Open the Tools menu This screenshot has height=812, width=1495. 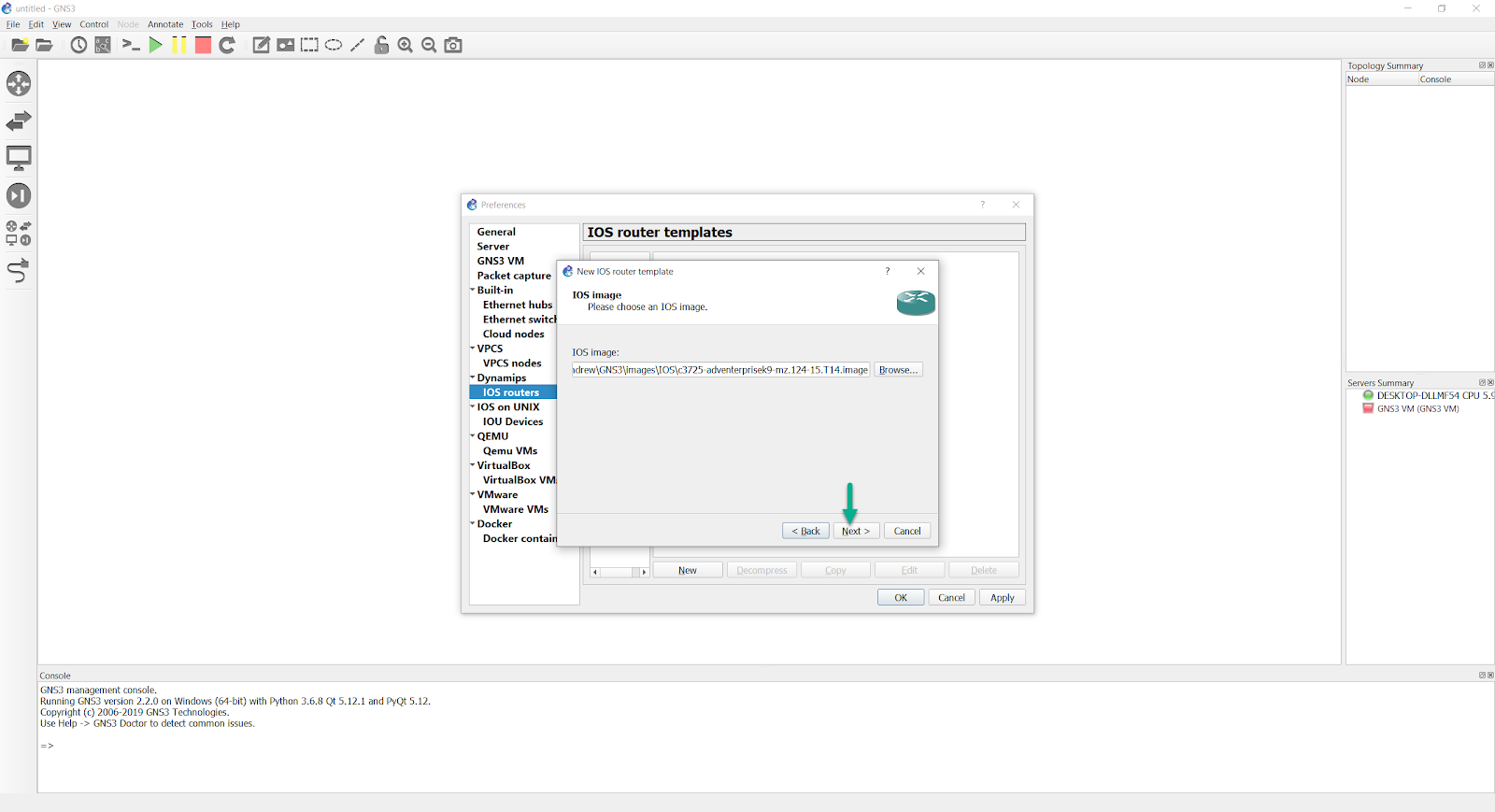202,24
